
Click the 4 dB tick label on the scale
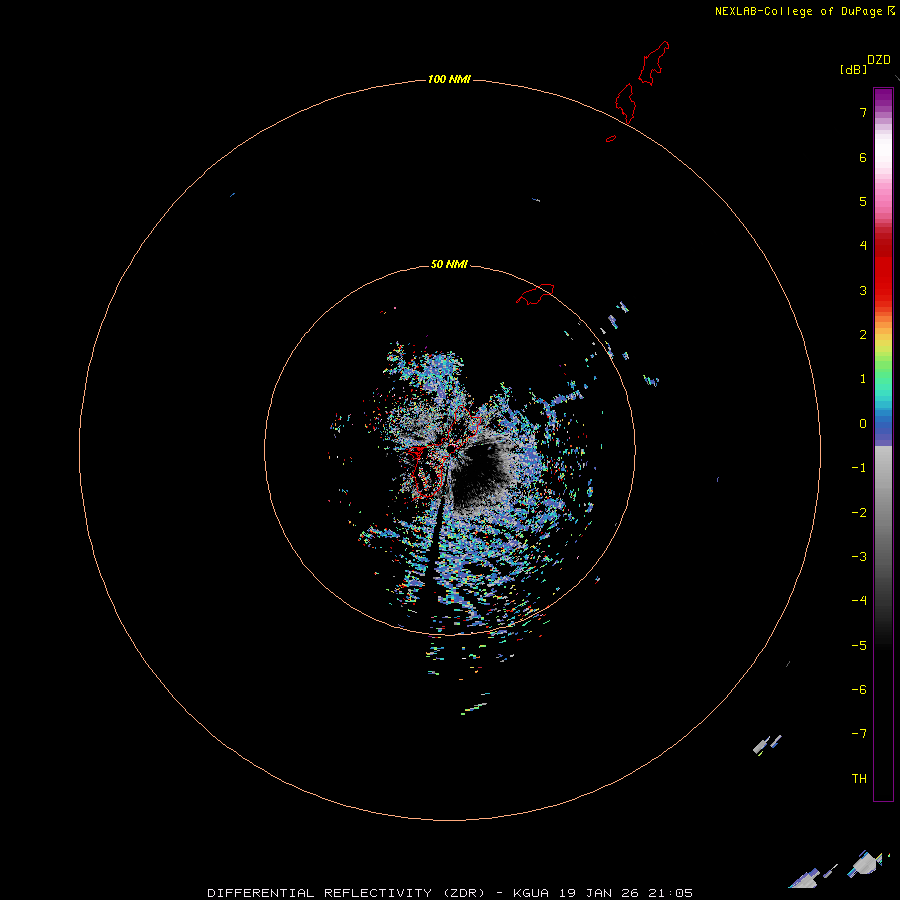point(863,245)
